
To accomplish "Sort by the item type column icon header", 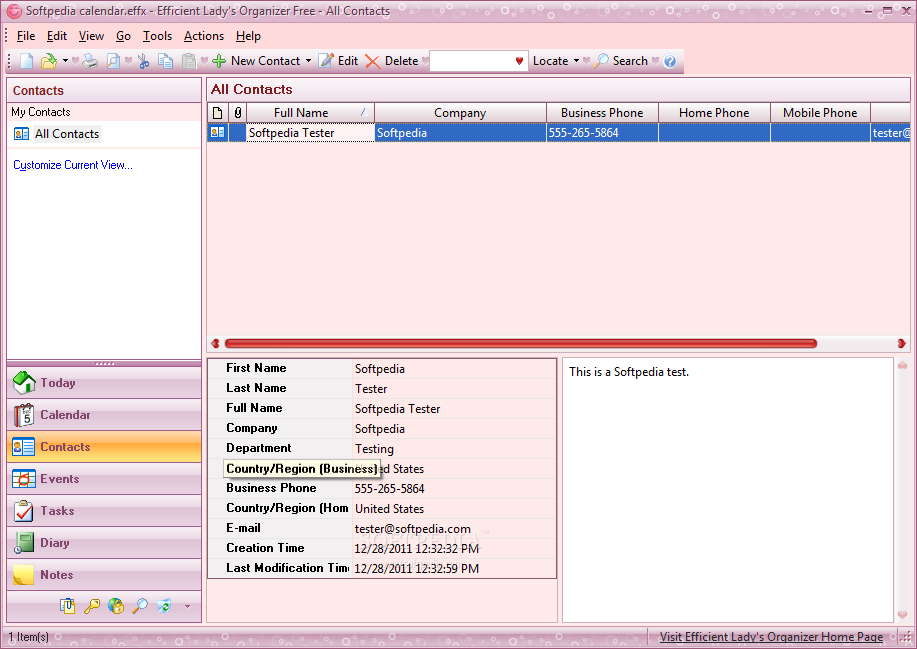I will coord(218,113).
